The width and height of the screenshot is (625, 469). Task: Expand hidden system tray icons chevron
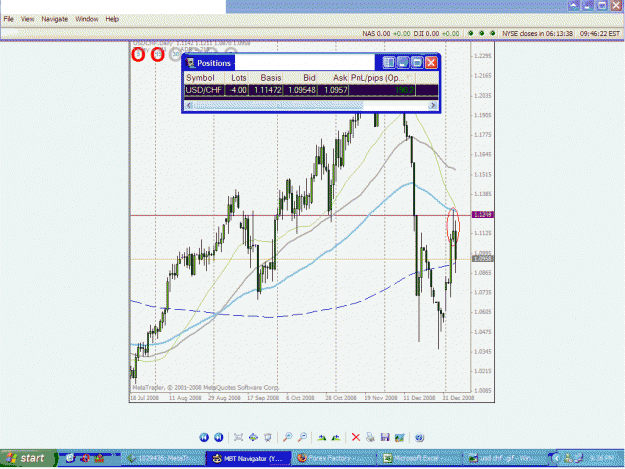[557, 459]
